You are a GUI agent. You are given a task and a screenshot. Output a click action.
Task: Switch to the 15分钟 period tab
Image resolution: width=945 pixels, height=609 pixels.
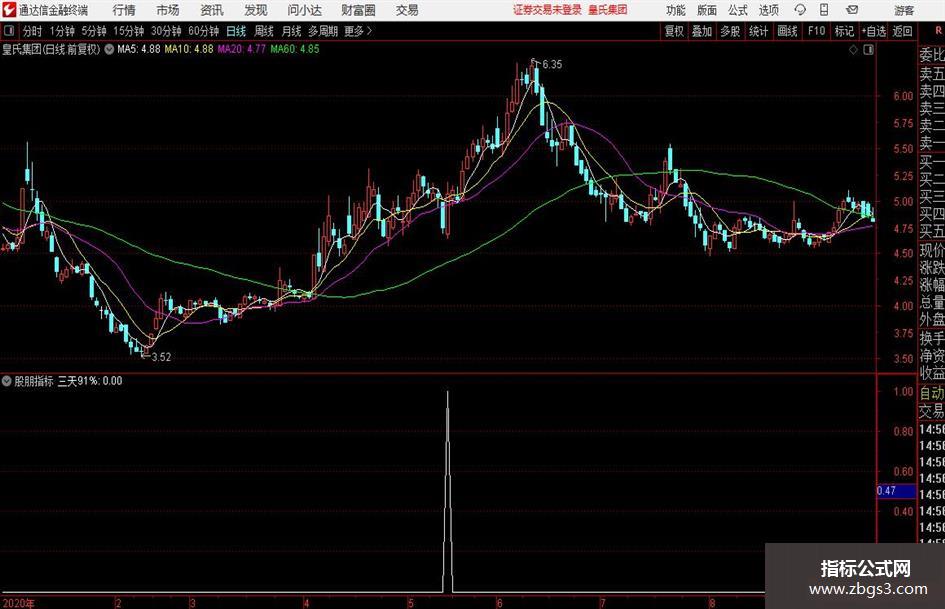pyautogui.click(x=129, y=31)
